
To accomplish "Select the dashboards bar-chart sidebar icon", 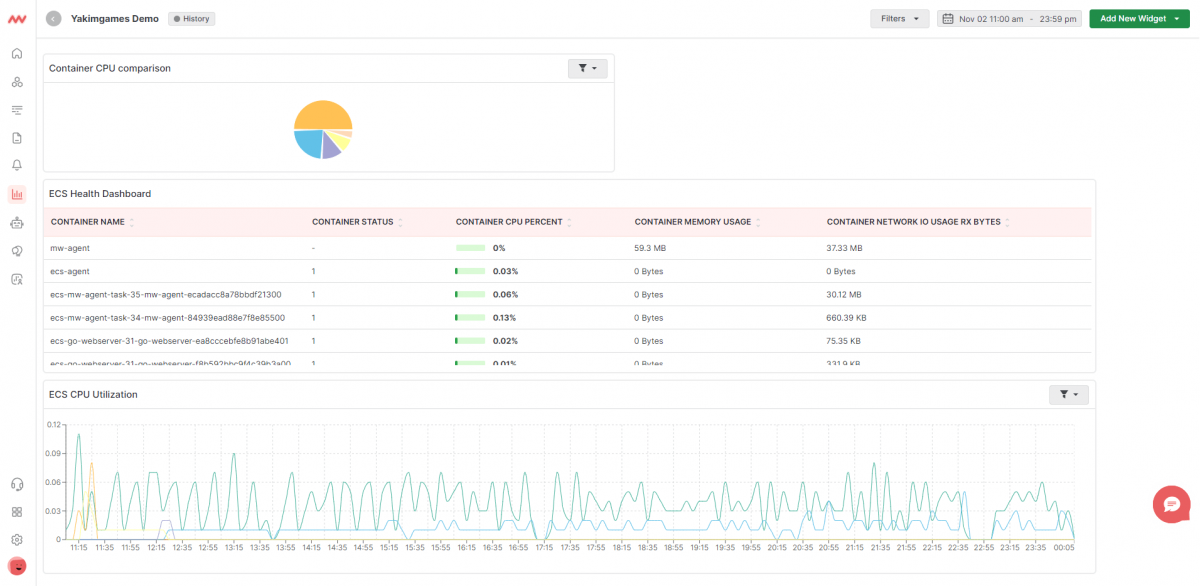I will 17,194.
